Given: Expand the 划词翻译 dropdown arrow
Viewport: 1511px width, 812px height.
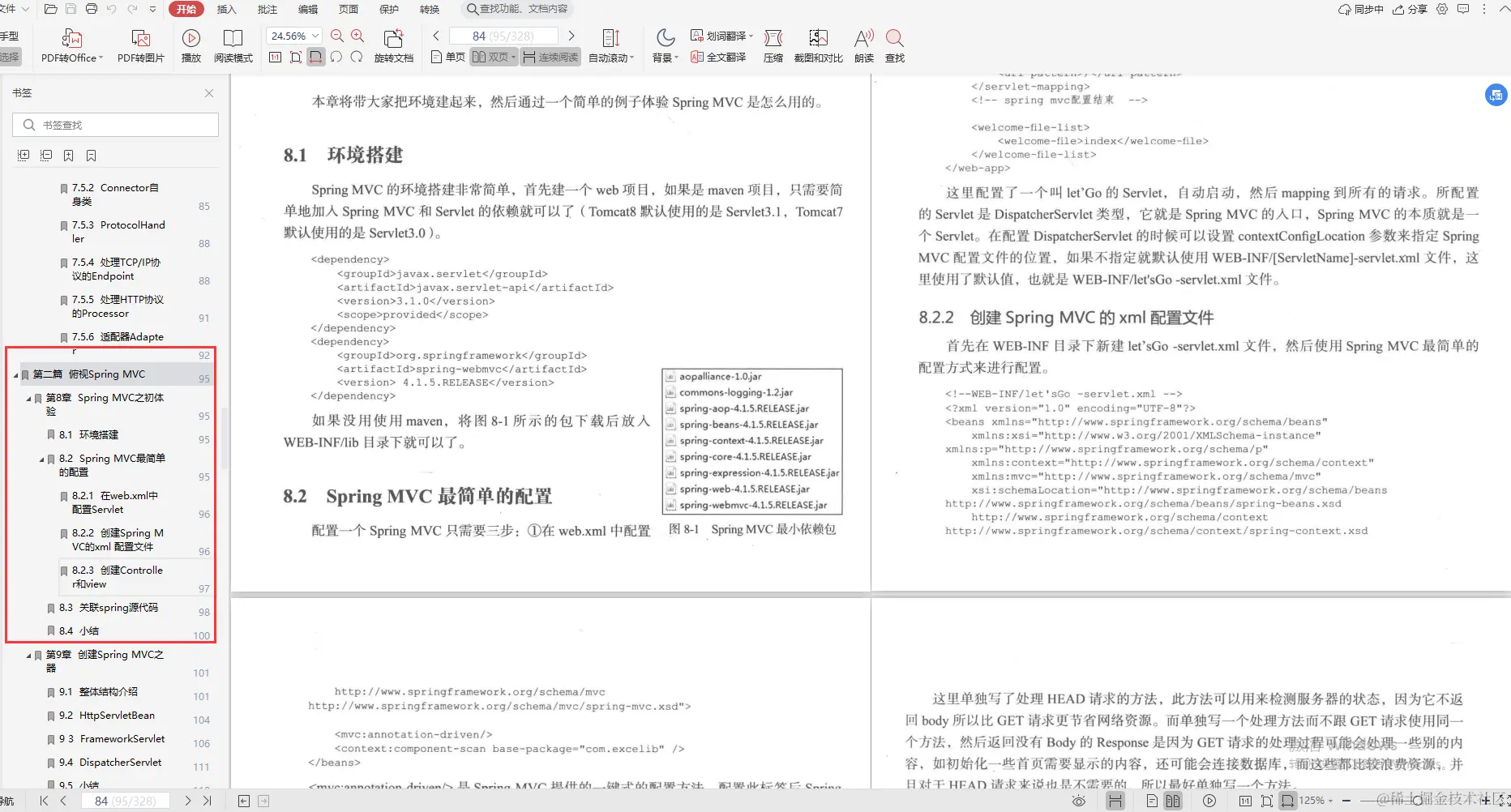Looking at the screenshot, I should pos(750,35).
